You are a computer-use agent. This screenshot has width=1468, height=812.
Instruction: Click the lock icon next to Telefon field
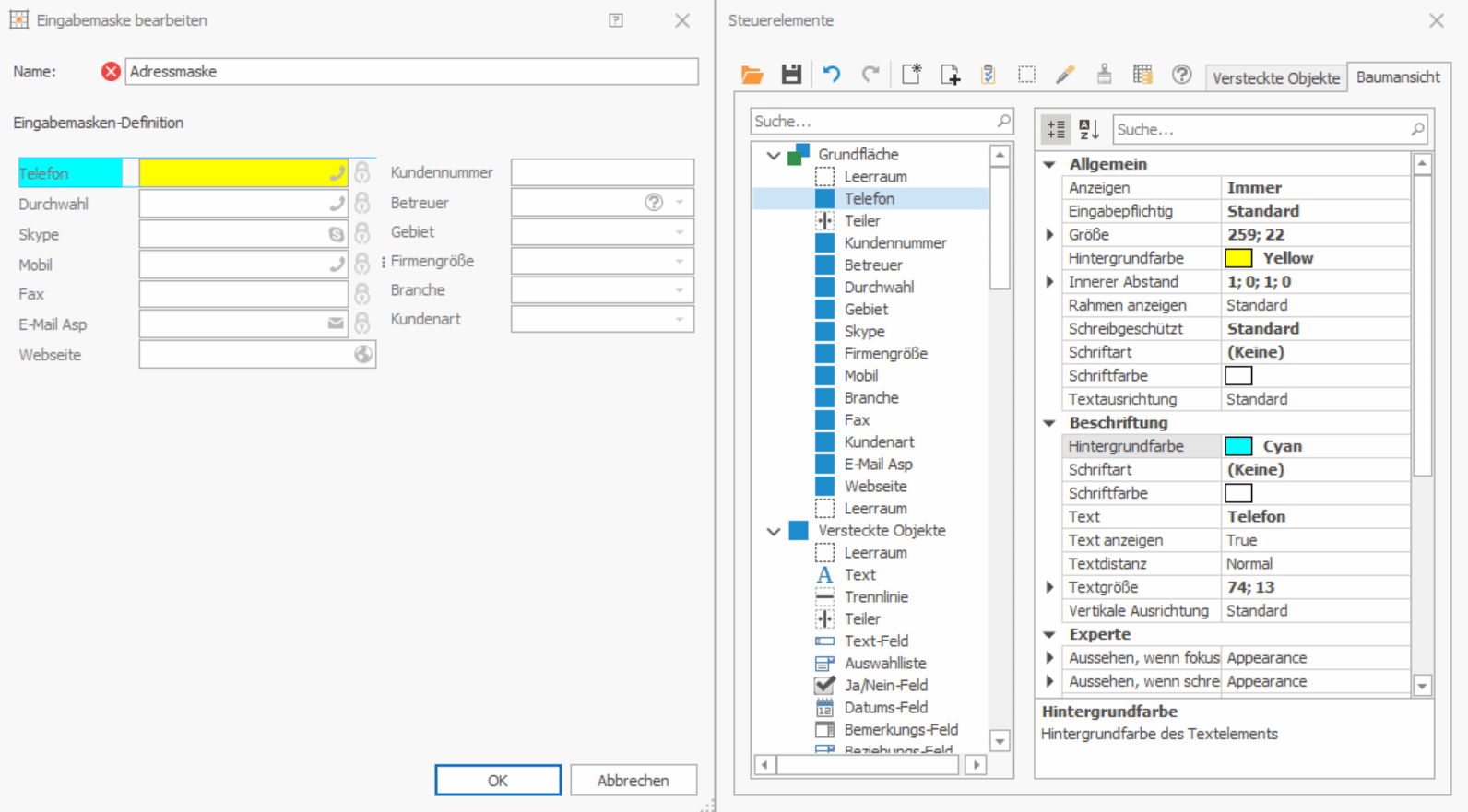(x=362, y=172)
